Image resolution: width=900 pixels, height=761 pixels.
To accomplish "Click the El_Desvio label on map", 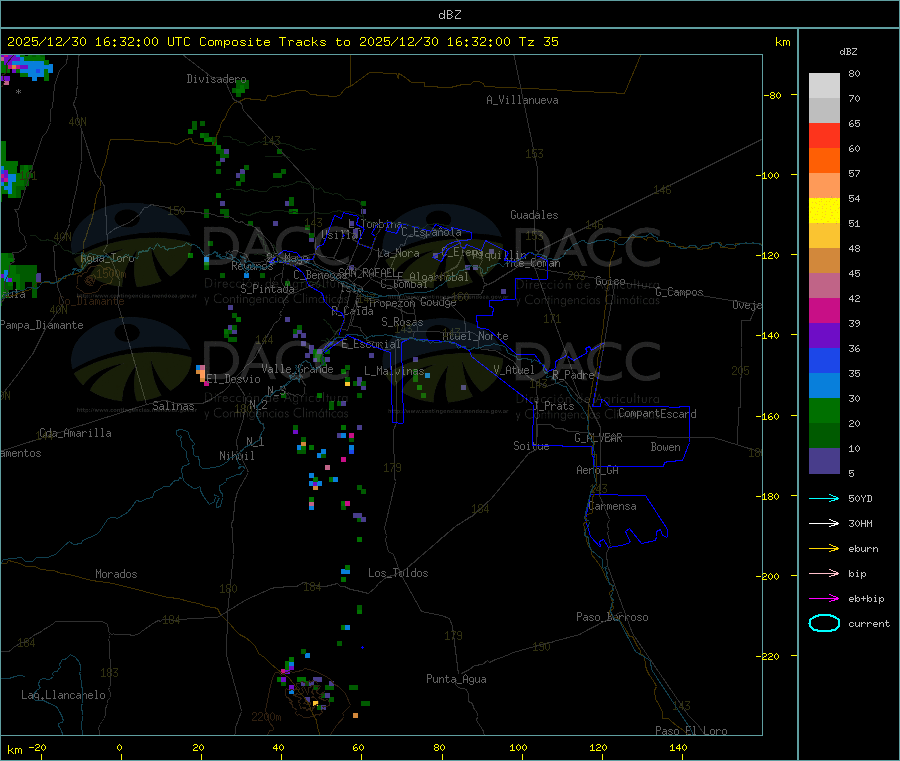I will [x=233, y=379].
